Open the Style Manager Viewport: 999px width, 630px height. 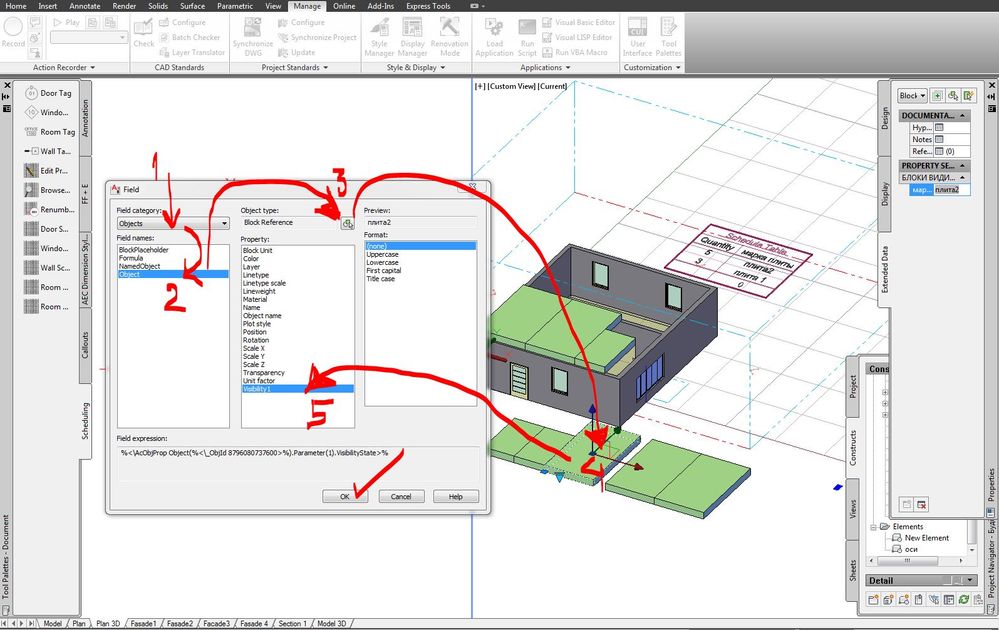click(x=380, y=37)
